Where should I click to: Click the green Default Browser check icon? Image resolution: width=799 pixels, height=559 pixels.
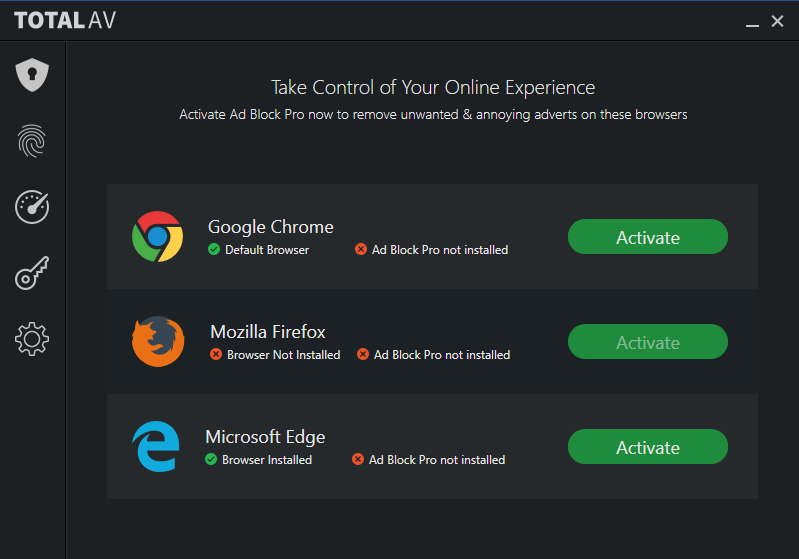214,249
